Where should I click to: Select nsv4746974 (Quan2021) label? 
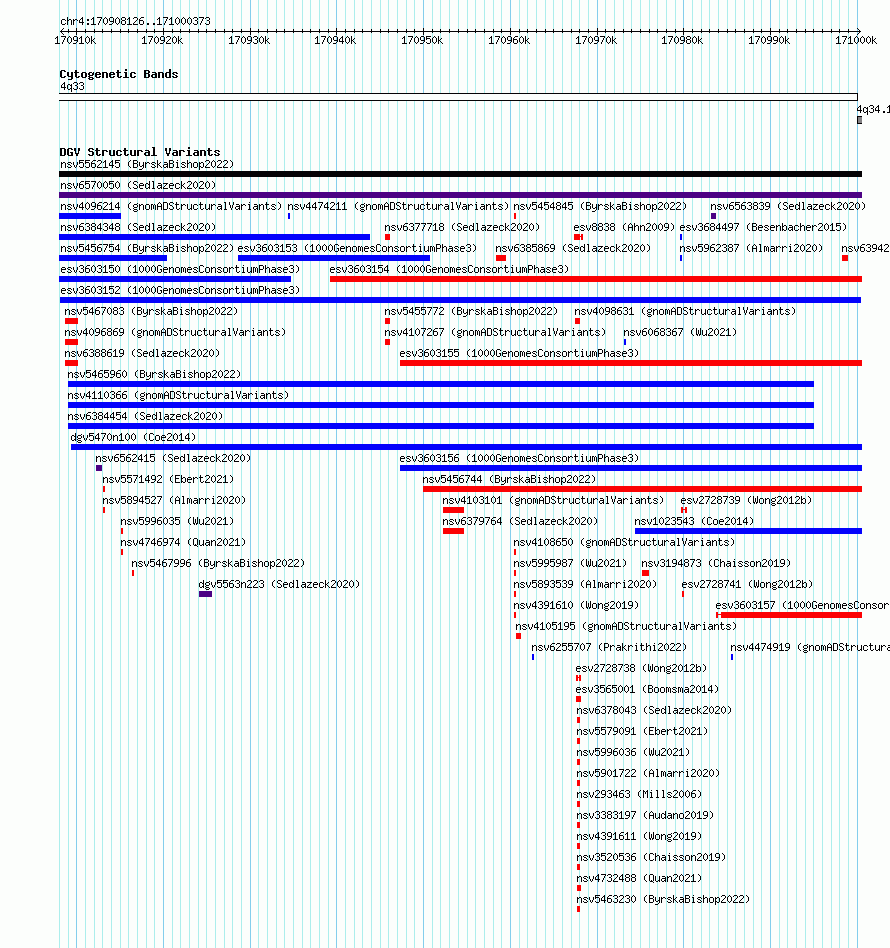(x=183, y=542)
